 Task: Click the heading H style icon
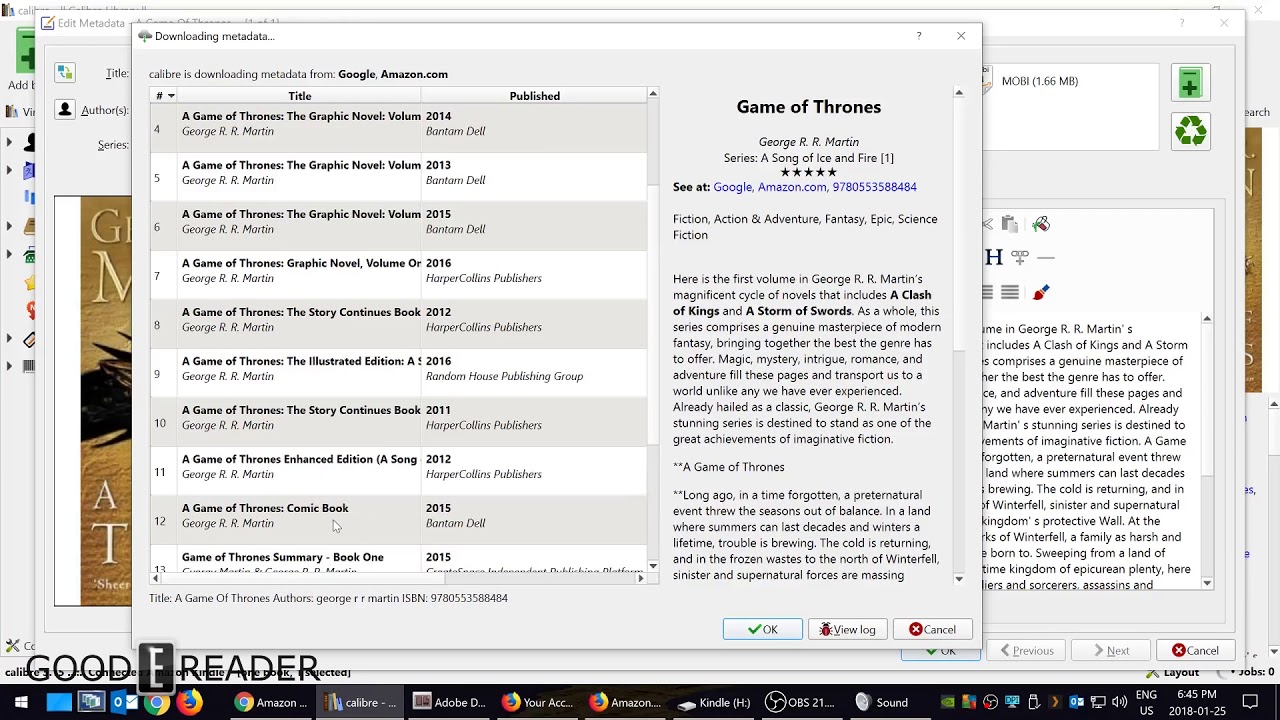pyautogui.click(x=993, y=257)
